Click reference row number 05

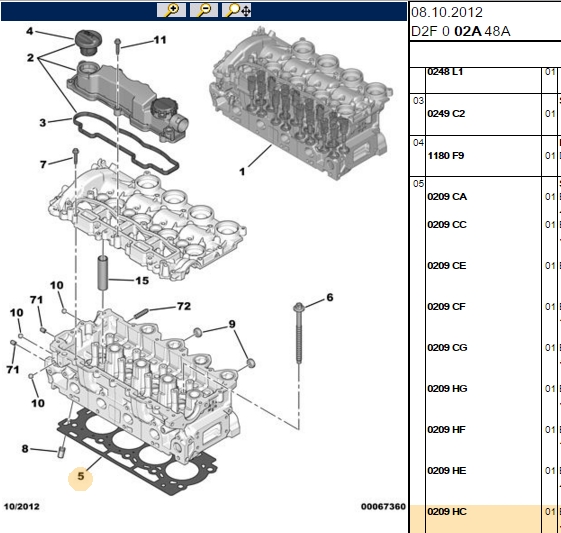(x=418, y=184)
